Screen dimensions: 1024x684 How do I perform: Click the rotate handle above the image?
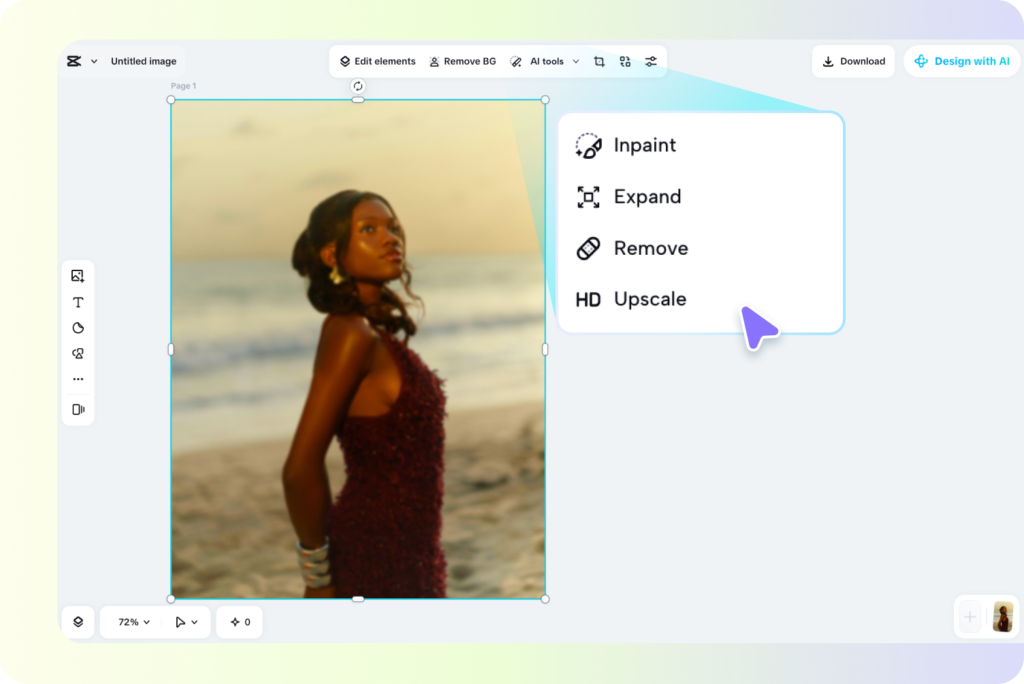click(x=358, y=86)
